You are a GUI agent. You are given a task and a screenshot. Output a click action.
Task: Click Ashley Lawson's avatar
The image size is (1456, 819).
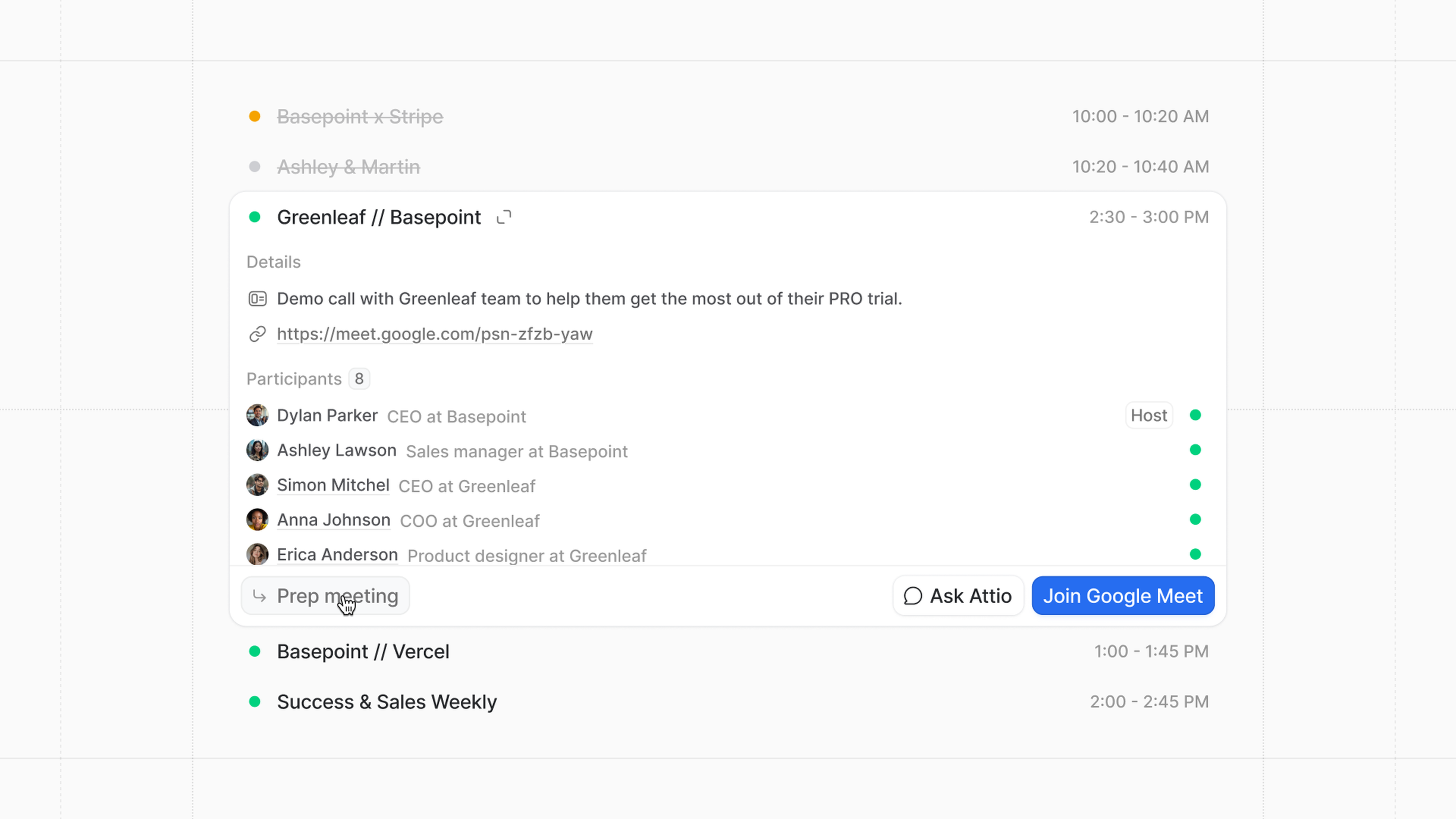[x=257, y=450]
